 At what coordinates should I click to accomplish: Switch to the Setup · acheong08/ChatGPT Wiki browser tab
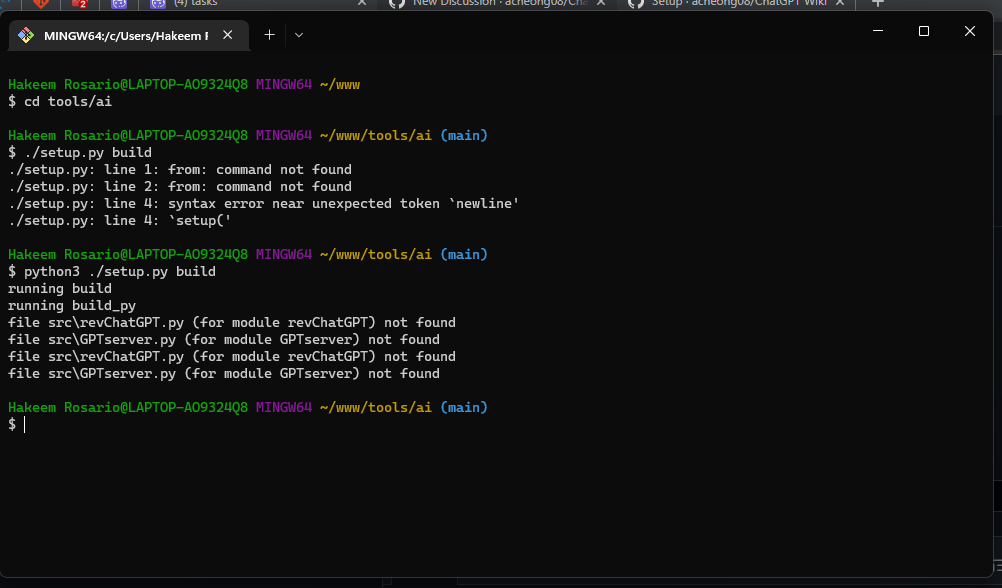pos(737,3)
